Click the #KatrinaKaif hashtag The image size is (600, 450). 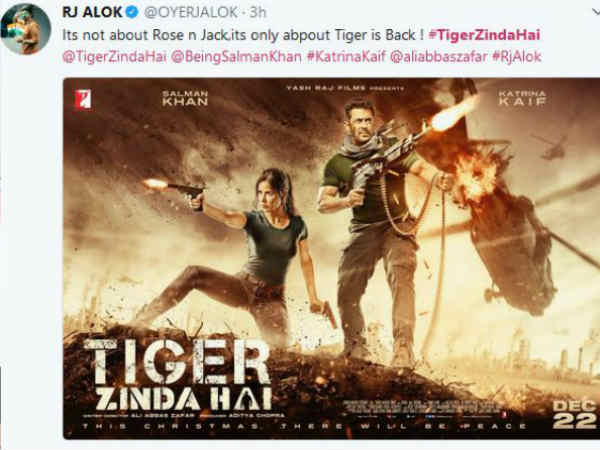point(346,57)
